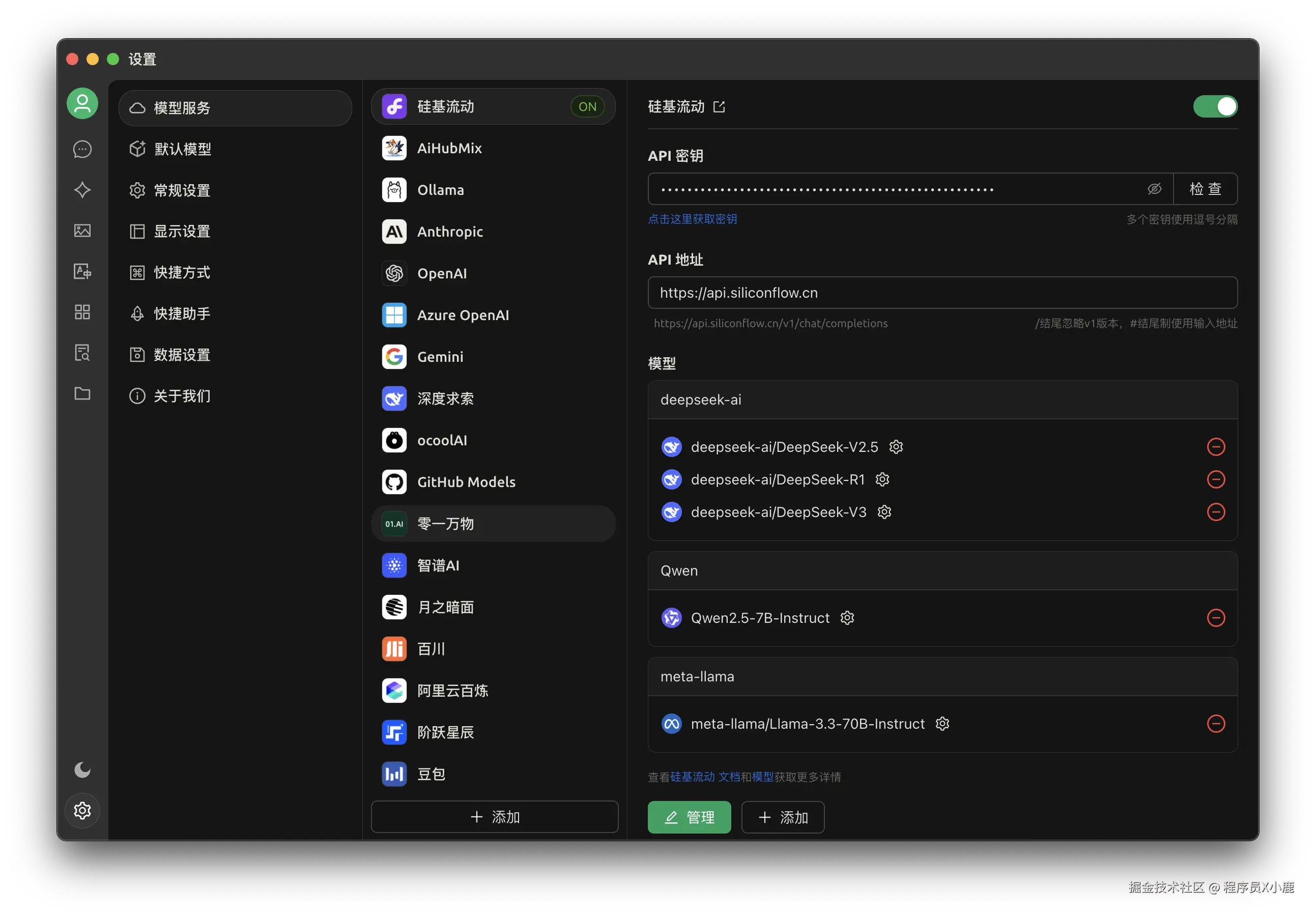1316x916 pixels.
Task: Click the image generation sidebar icon
Action: tap(82, 231)
